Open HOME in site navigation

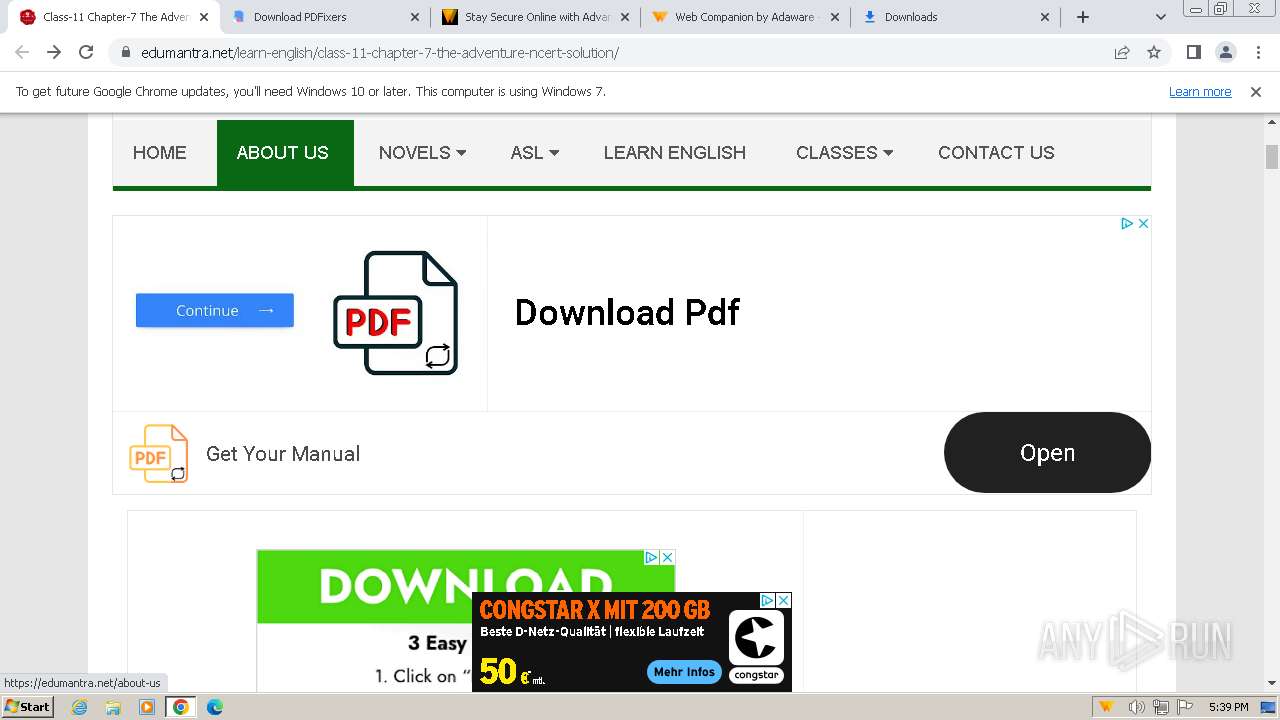click(x=160, y=153)
